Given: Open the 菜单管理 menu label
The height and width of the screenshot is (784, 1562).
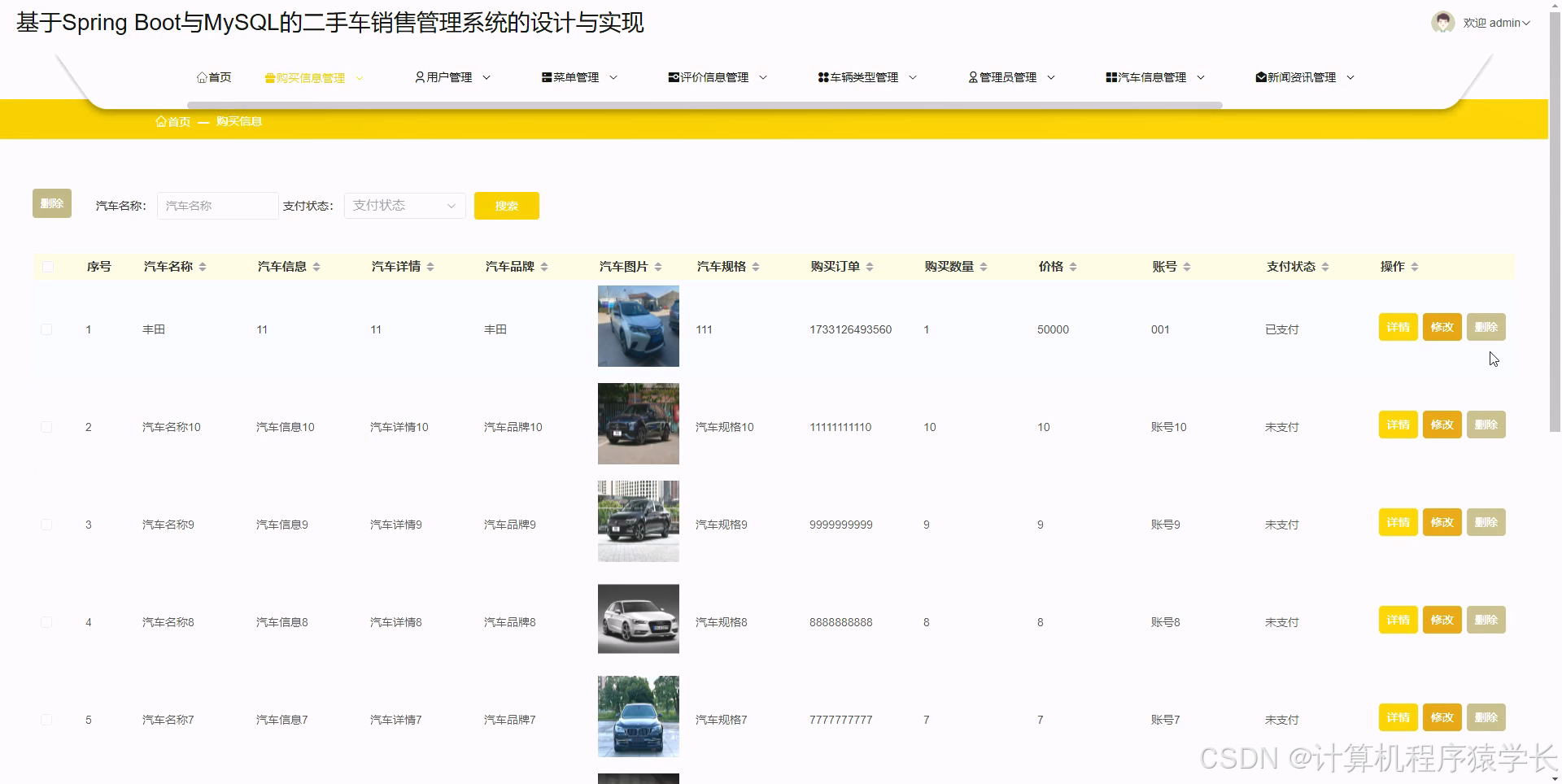Looking at the screenshot, I should tap(576, 77).
